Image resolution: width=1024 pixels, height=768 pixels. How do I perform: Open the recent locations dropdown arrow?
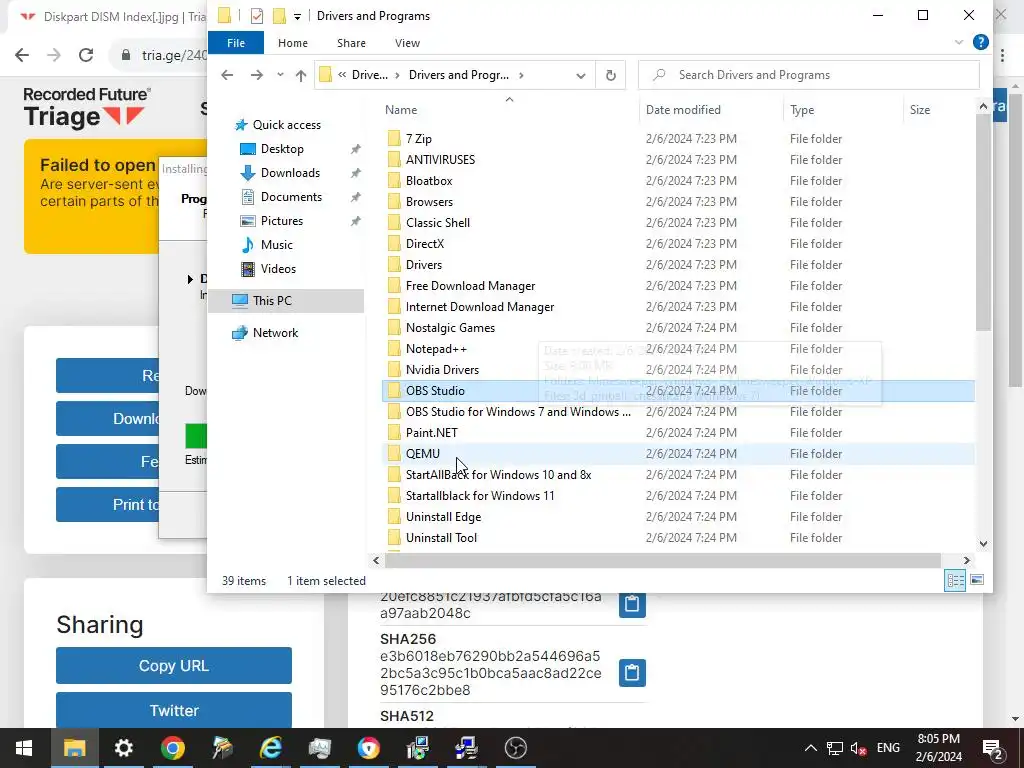(280, 75)
